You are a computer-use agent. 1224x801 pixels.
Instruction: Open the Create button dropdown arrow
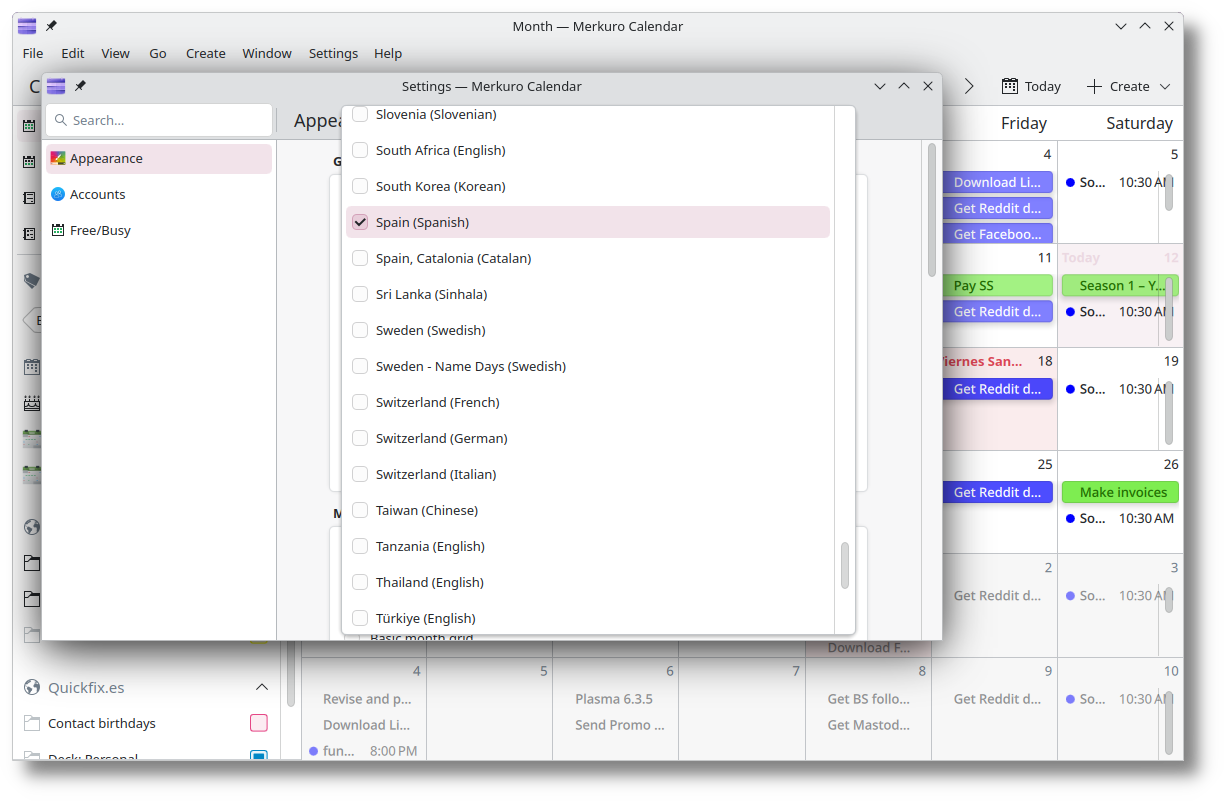click(x=1165, y=87)
